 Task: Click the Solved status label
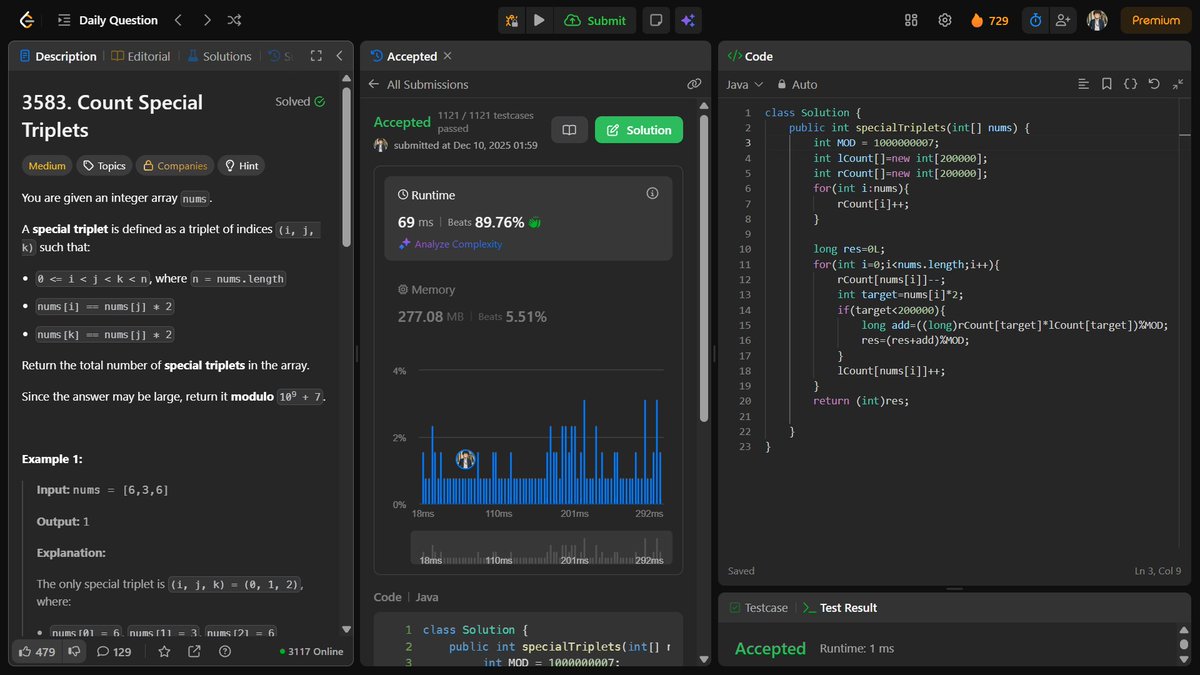[x=300, y=102]
